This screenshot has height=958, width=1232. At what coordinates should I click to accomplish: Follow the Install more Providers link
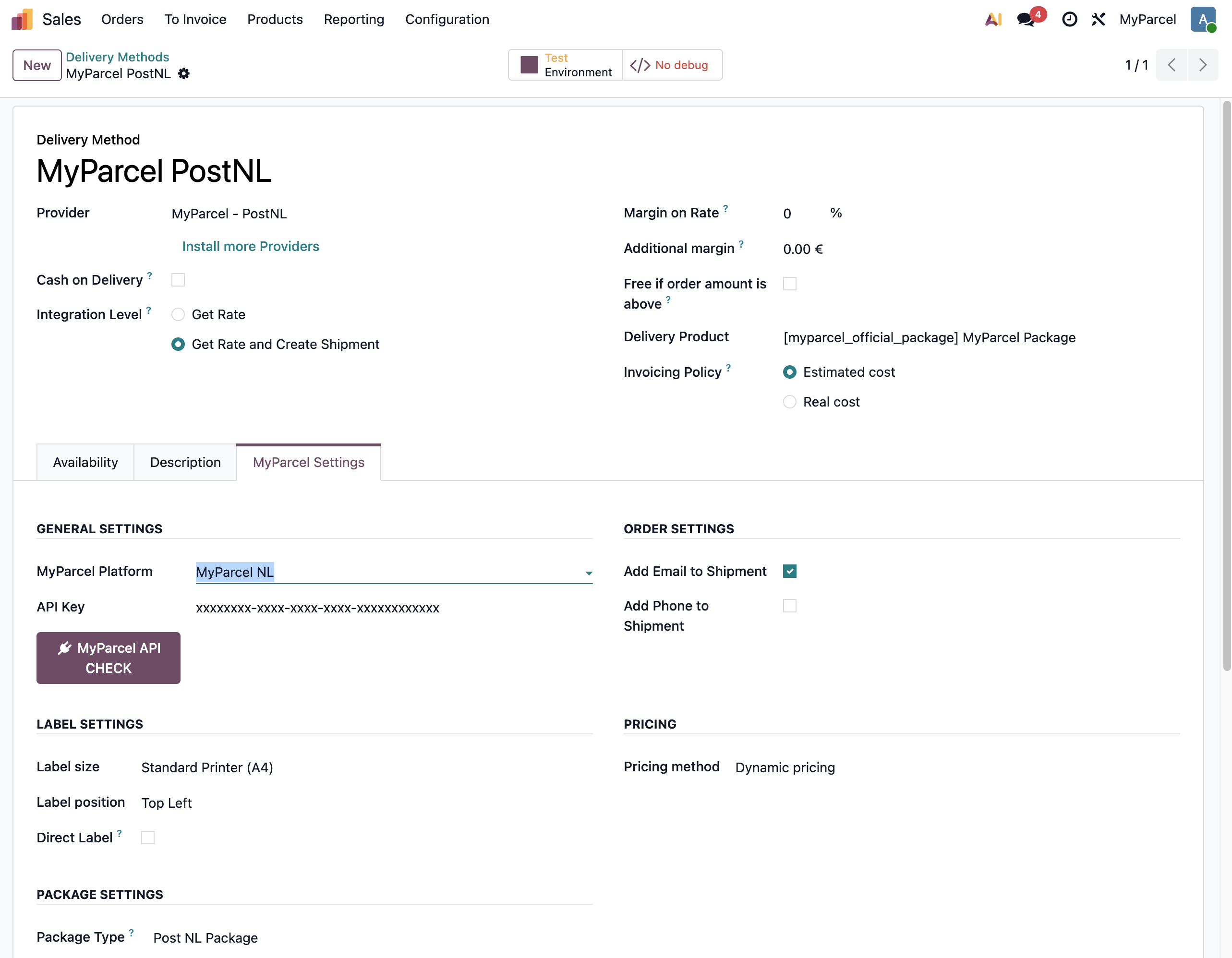(x=251, y=246)
